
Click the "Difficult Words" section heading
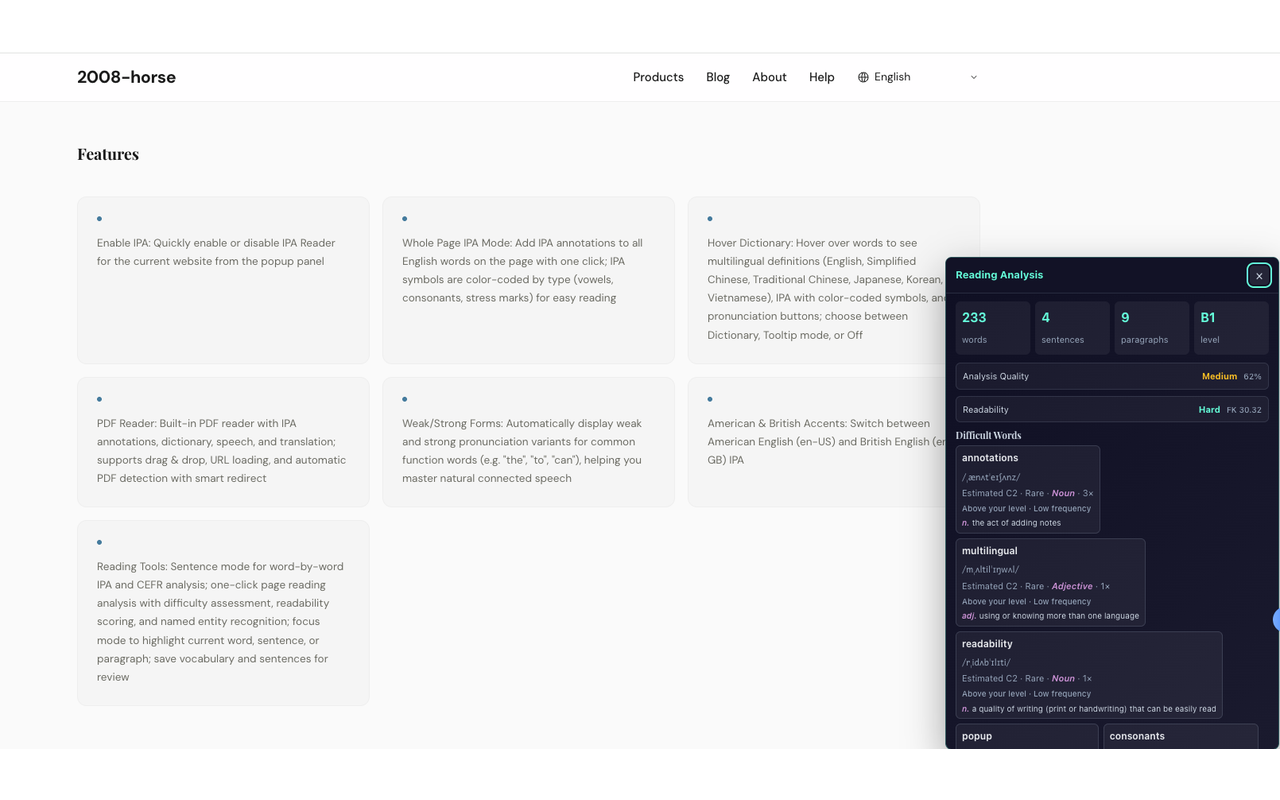(988, 435)
